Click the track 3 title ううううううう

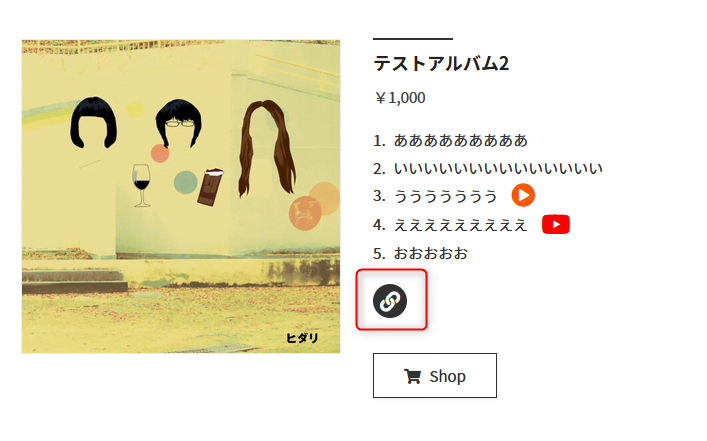445,197
